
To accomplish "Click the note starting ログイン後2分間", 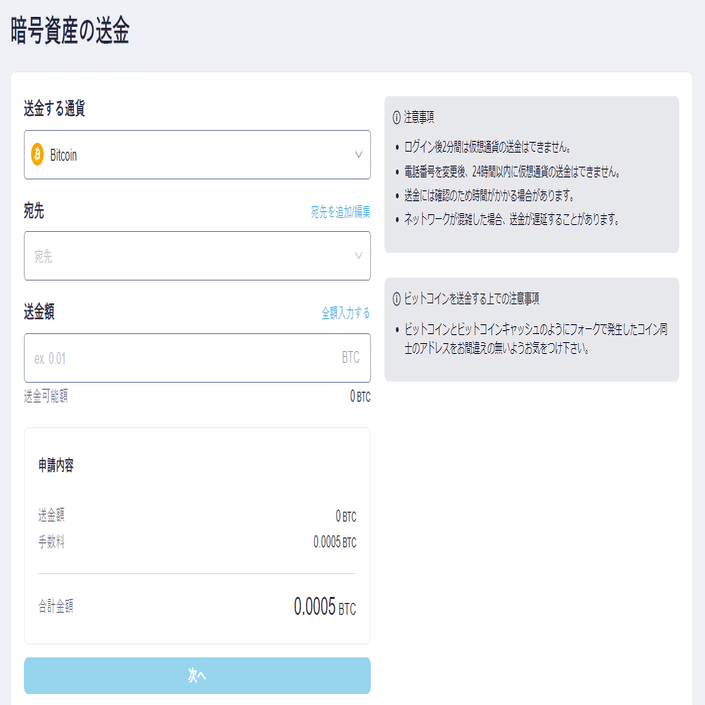I will click(x=487, y=147).
